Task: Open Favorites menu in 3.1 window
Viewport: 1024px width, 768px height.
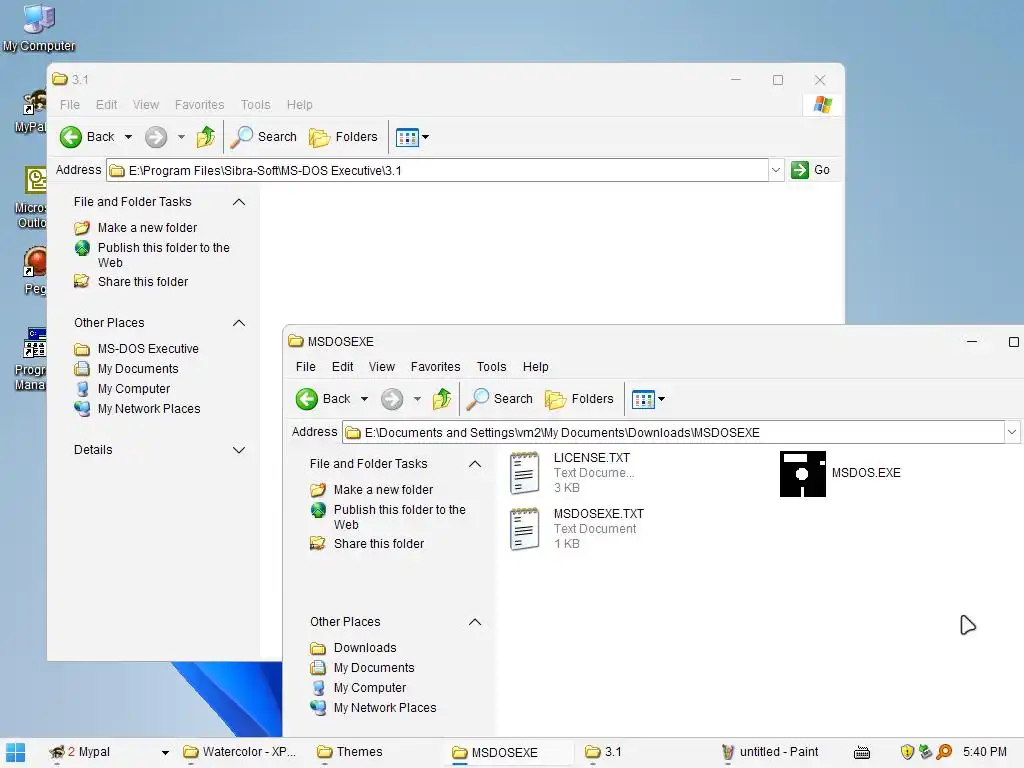Action: click(x=199, y=104)
